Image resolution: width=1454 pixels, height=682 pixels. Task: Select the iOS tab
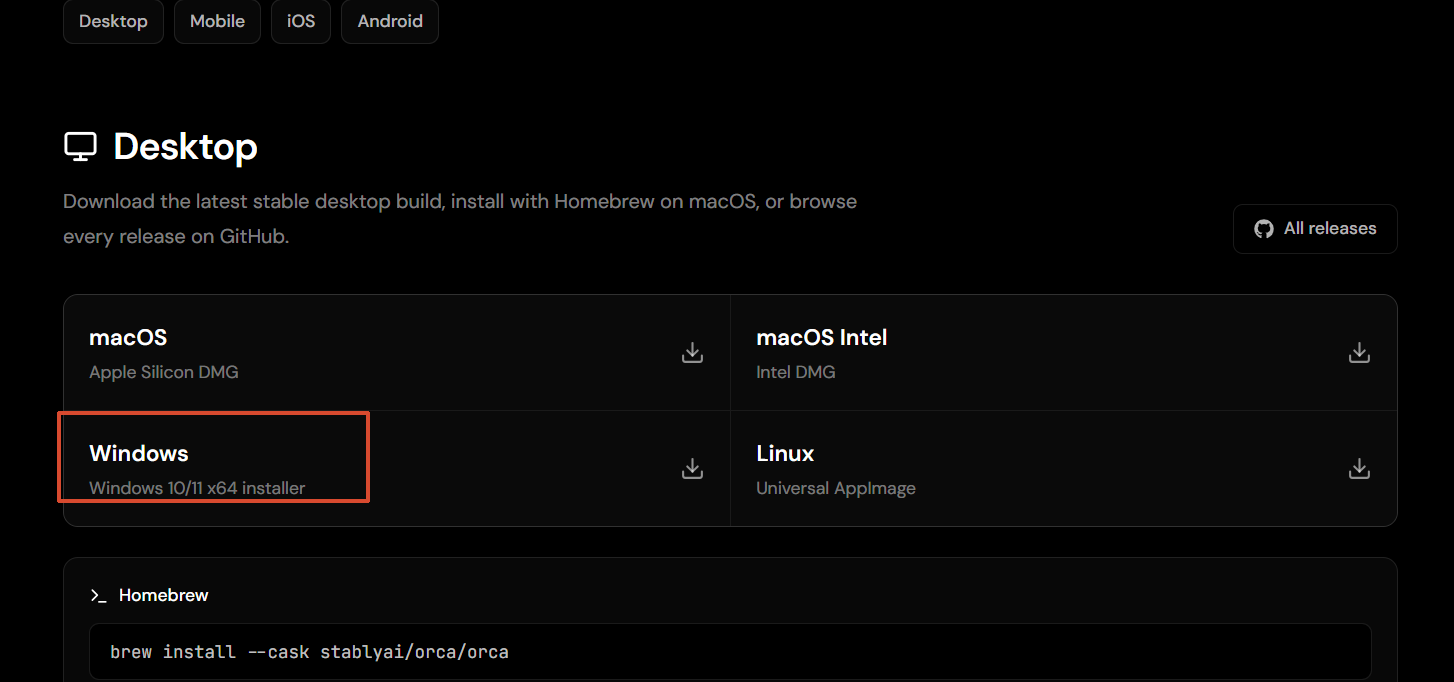[301, 21]
